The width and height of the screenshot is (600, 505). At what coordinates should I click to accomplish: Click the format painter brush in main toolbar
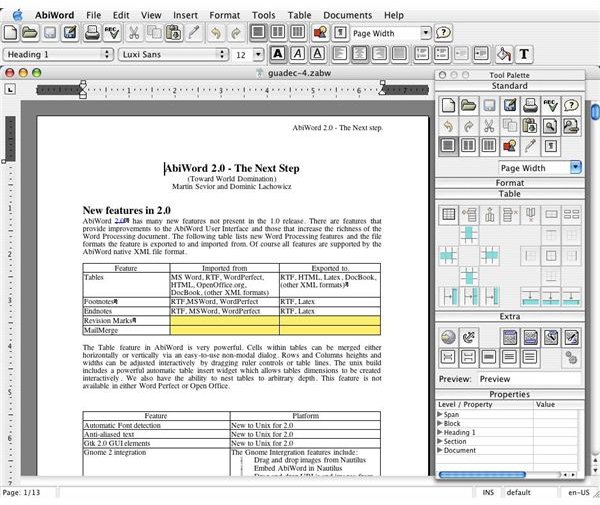pos(194,33)
